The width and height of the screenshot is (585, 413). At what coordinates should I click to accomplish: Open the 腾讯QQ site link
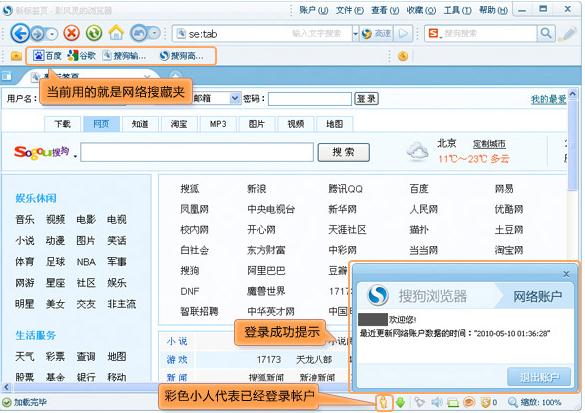345,189
